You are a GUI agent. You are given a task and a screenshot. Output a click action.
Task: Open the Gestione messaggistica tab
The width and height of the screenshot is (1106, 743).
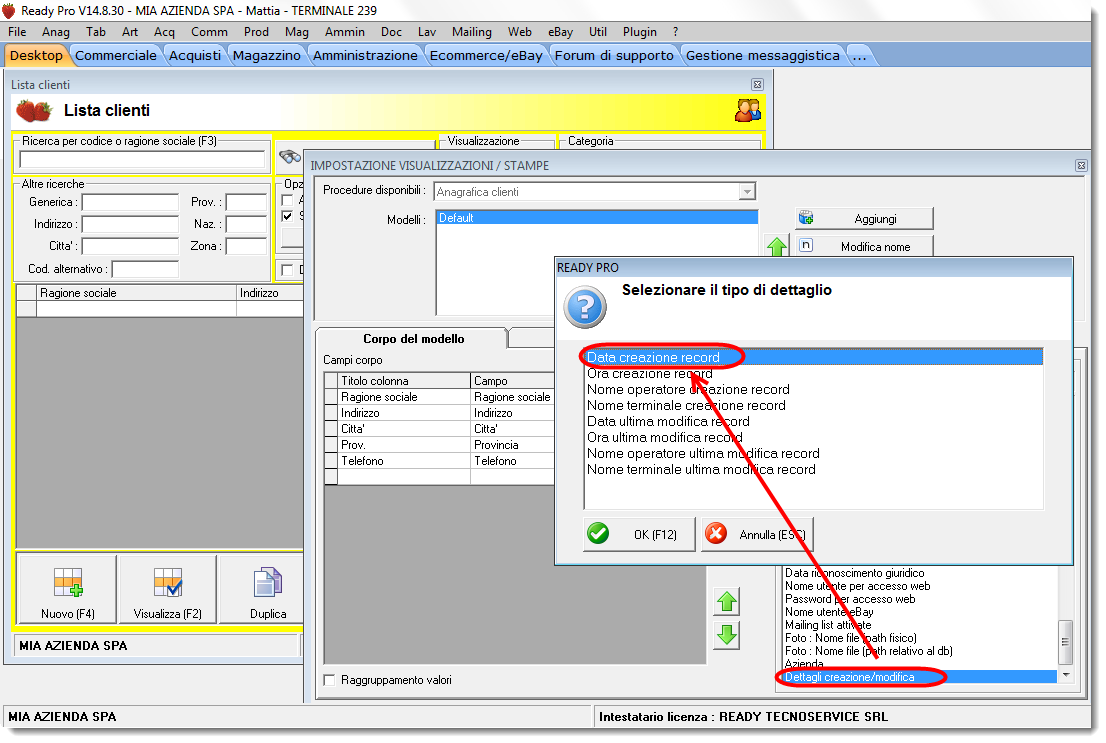click(x=763, y=56)
